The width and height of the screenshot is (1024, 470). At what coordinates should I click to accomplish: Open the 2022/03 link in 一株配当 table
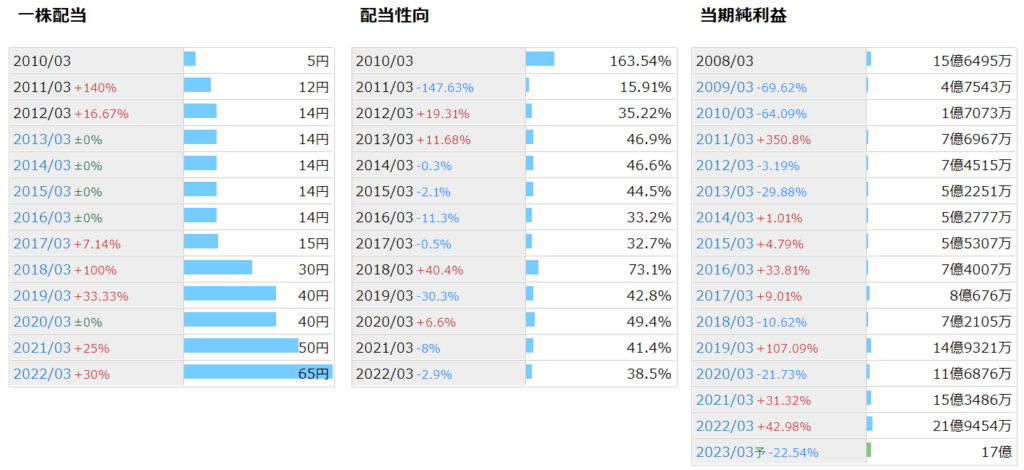42,374
